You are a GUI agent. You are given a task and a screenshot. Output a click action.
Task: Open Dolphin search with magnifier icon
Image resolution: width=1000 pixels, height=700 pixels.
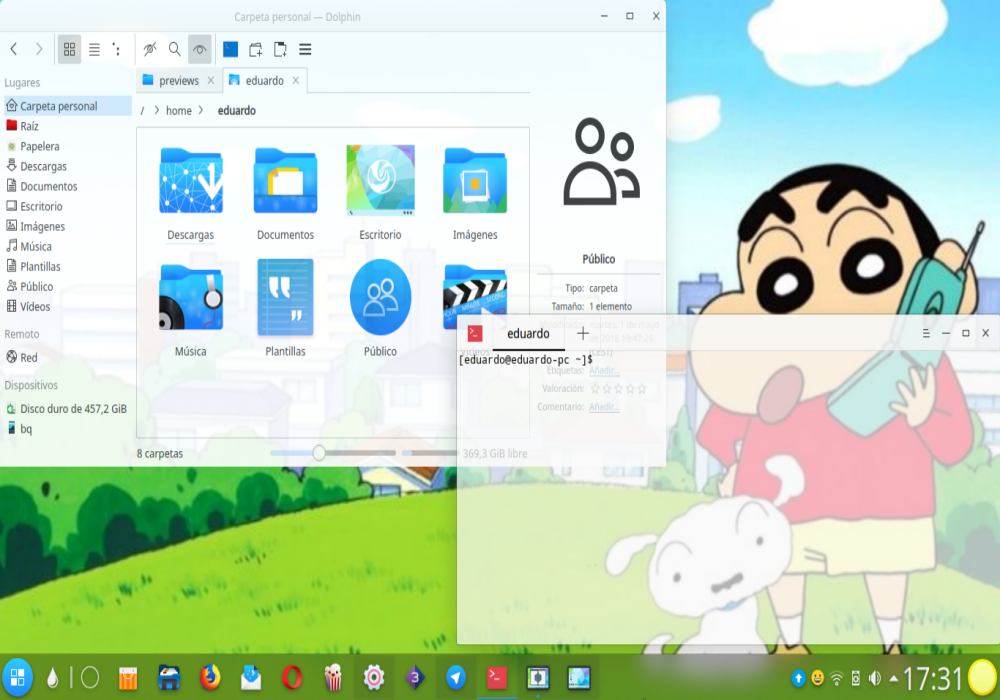click(174, 49)
